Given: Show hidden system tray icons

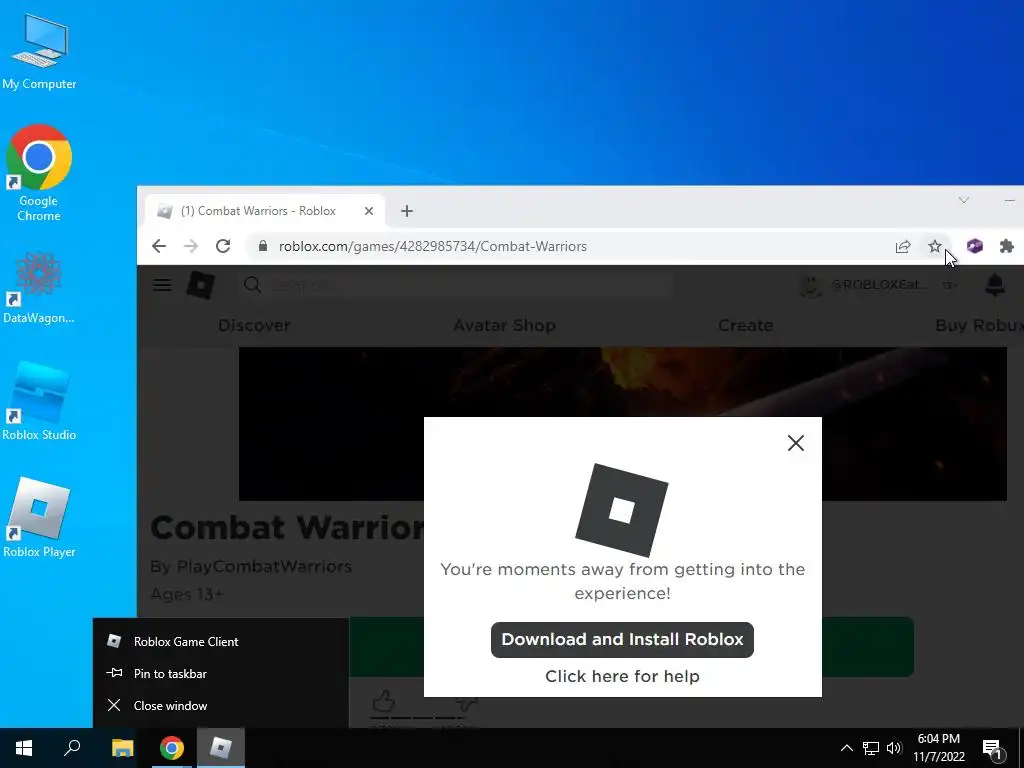Looking at the screenshot, I should click(846, 748).
